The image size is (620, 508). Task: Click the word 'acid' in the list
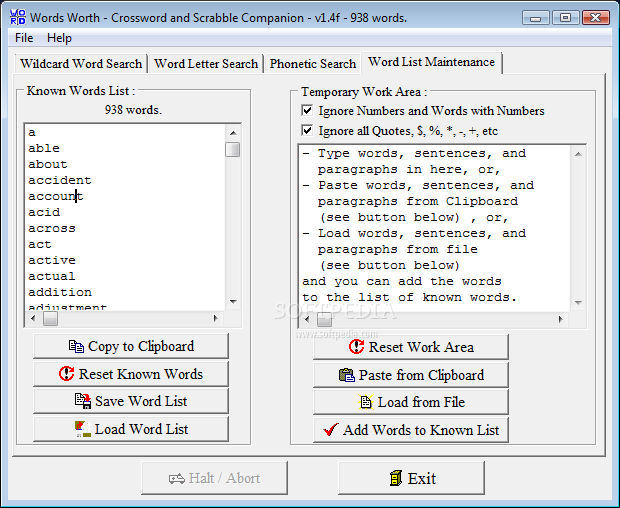pos(44,212)
